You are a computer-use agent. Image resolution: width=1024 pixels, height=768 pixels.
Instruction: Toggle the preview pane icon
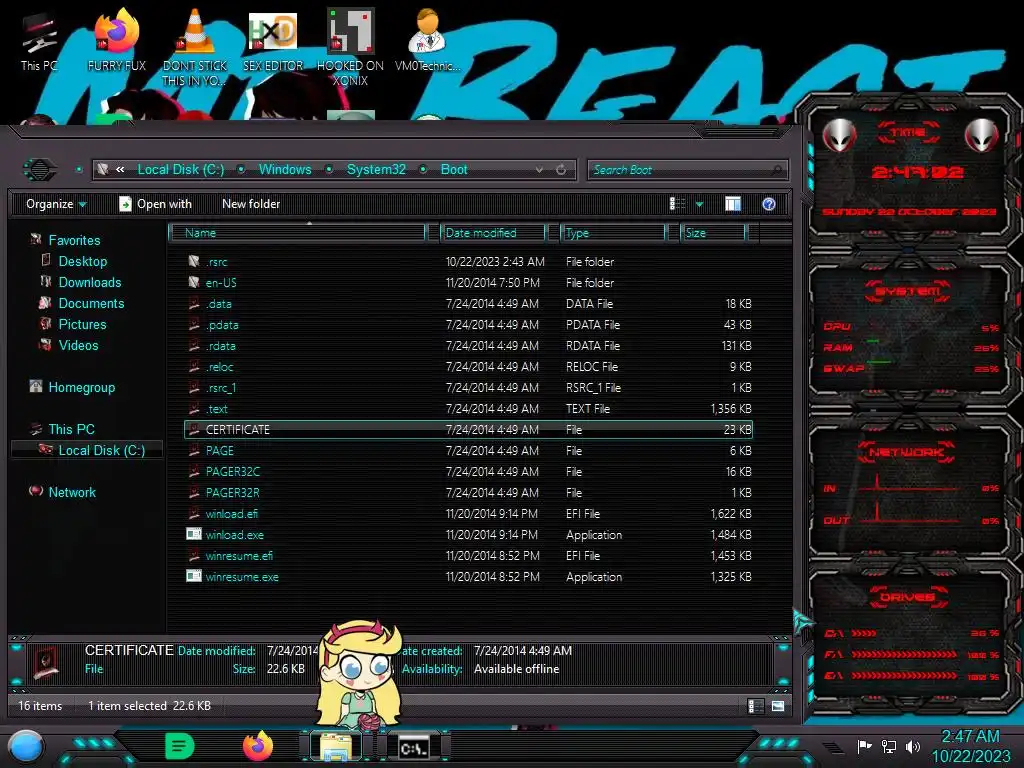(733, 204)
